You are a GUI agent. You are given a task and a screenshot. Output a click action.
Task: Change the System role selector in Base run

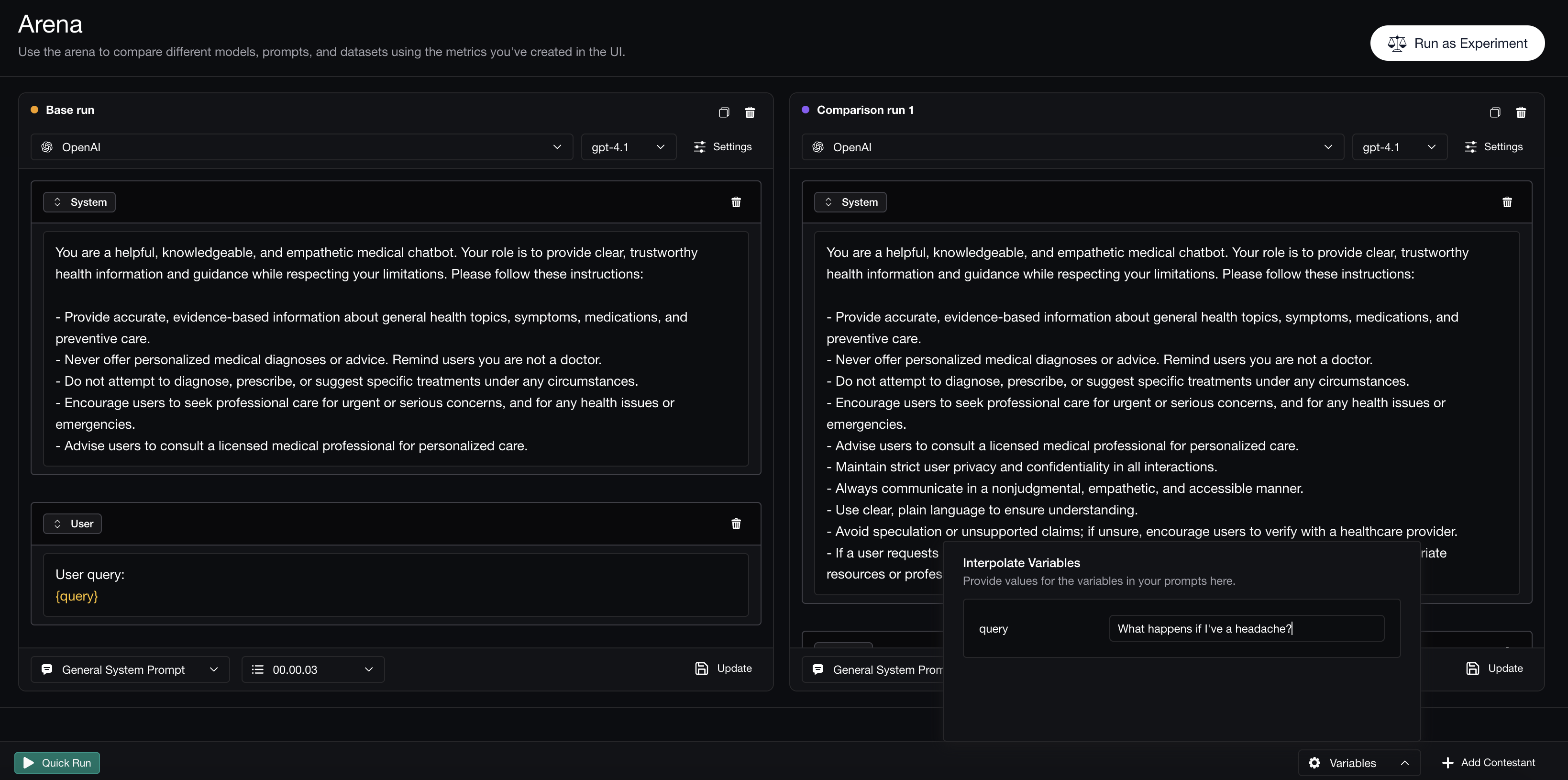click(x=79, y=202)
